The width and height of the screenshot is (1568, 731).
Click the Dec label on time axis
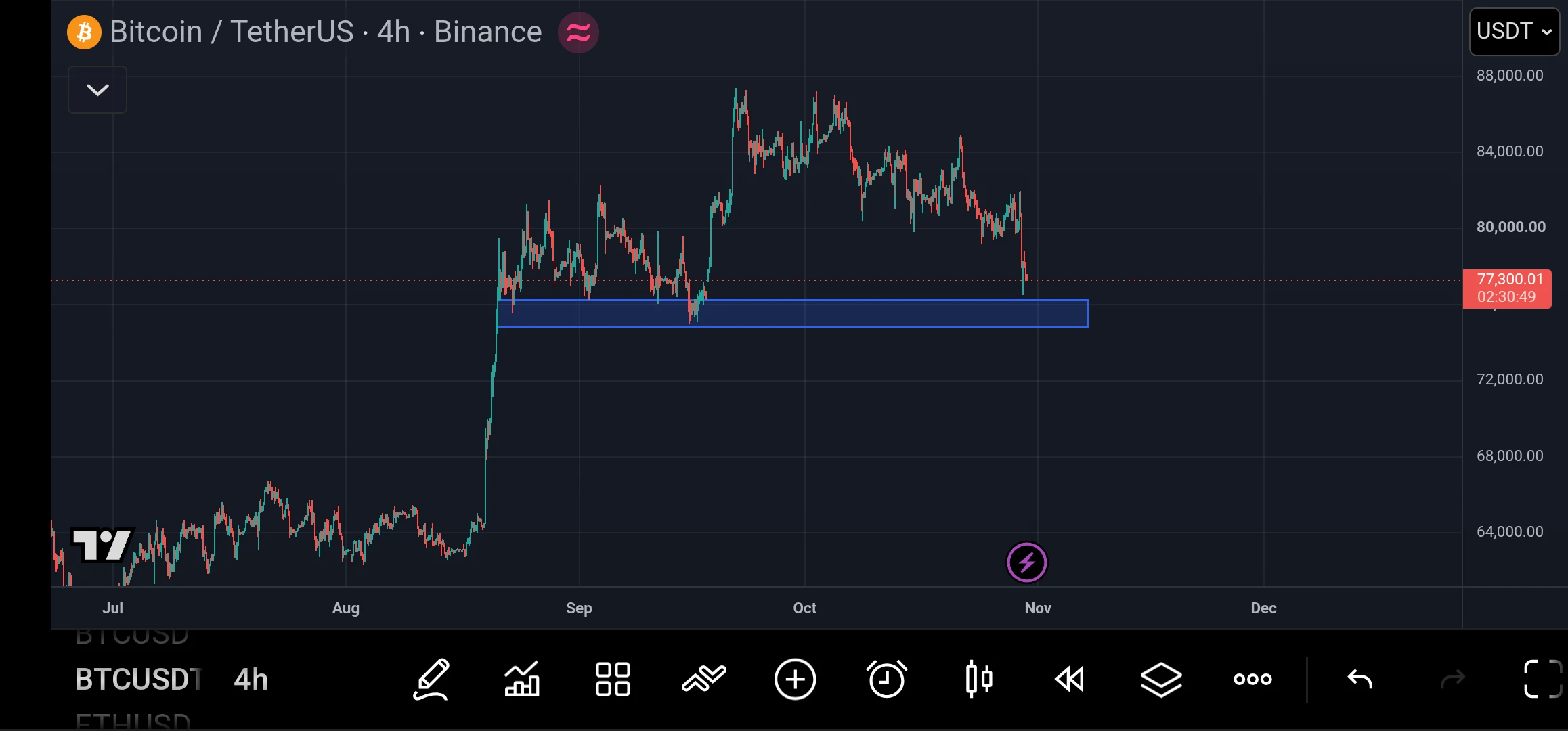[x=1263, y=608]
